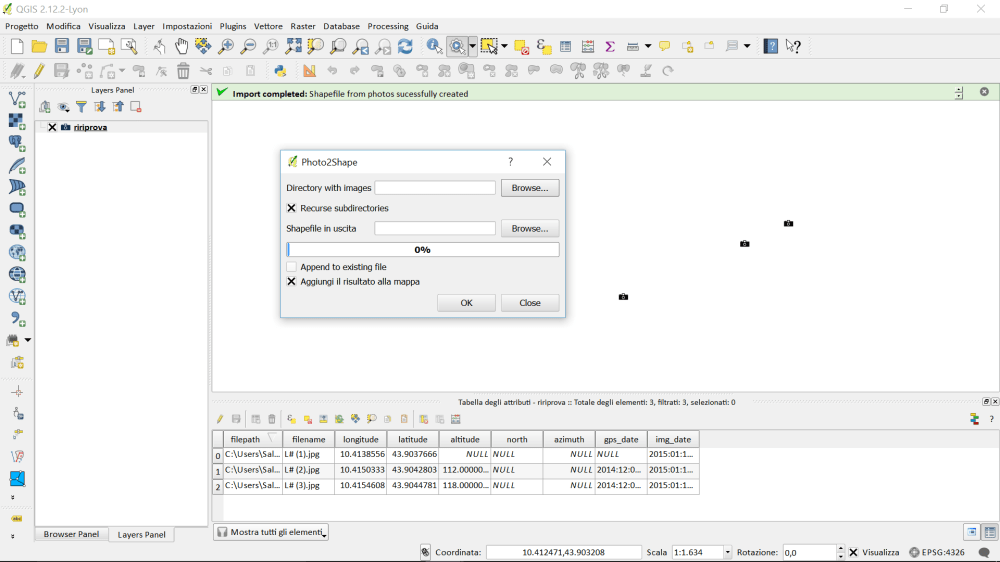Click the Zoom In magnifier tool
The width and height of the screenshot is (1000, 562).
(x=226, y=46)
